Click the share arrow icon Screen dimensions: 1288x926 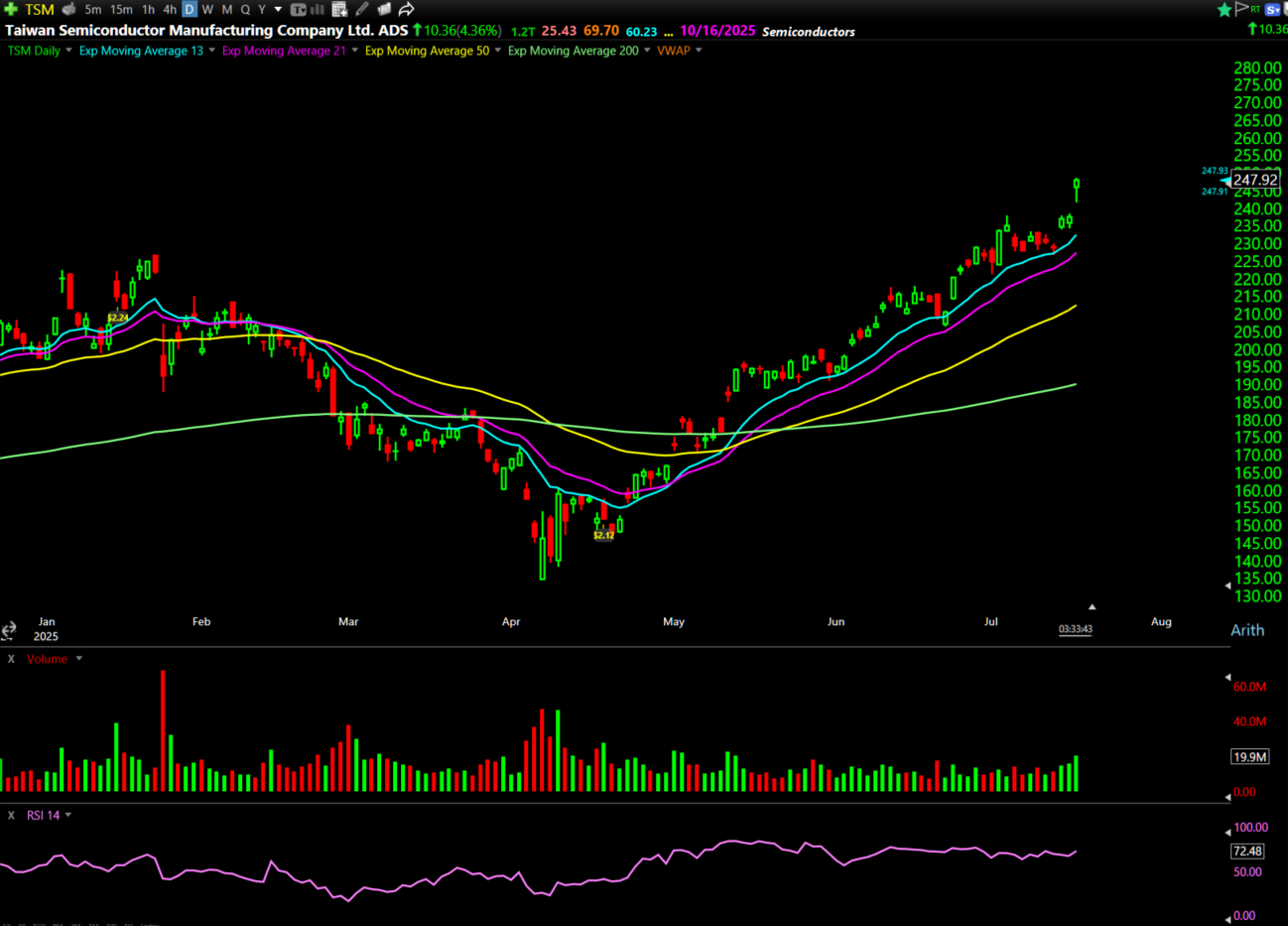click(x=406, y=9)
